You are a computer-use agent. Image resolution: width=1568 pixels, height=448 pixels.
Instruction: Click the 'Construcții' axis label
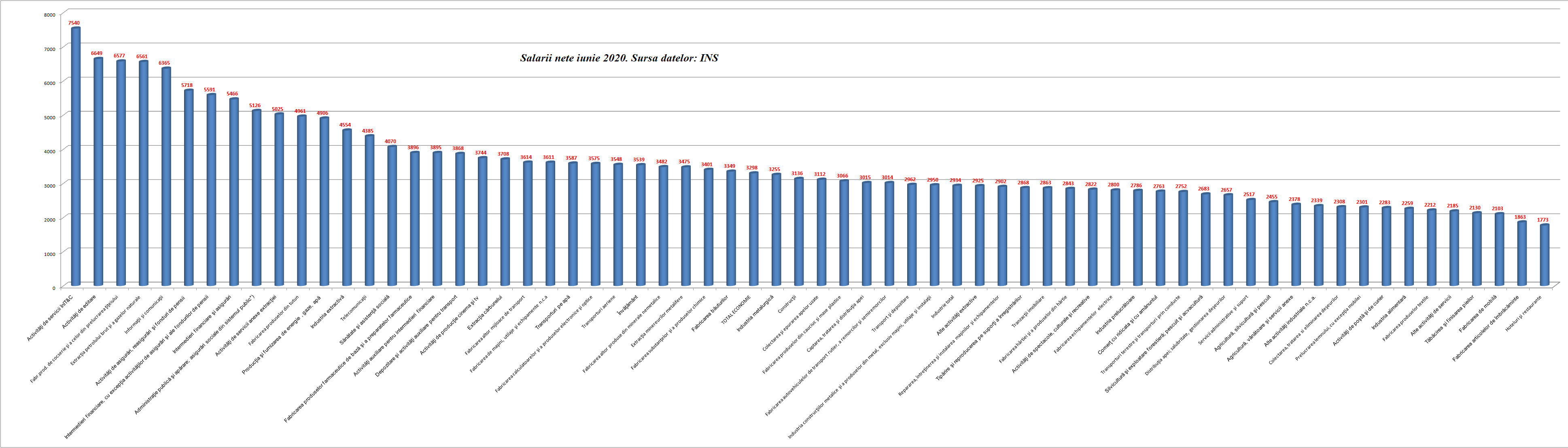point(787,304)
